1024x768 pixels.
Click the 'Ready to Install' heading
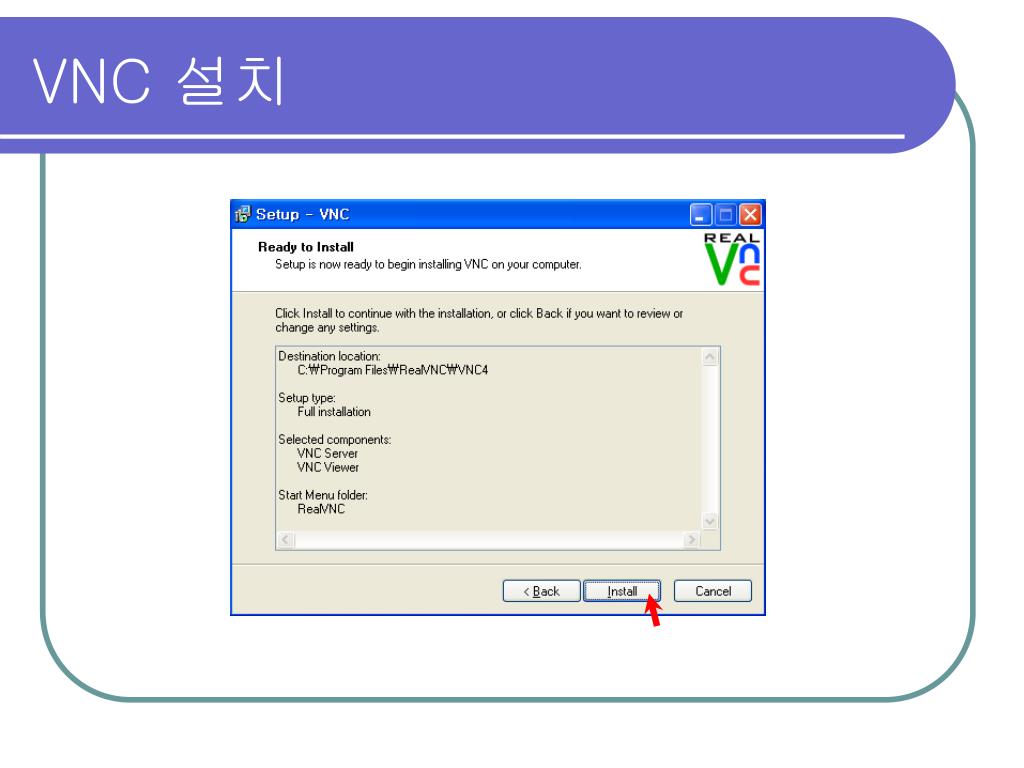pyautogui.click(x=306, y=247)
